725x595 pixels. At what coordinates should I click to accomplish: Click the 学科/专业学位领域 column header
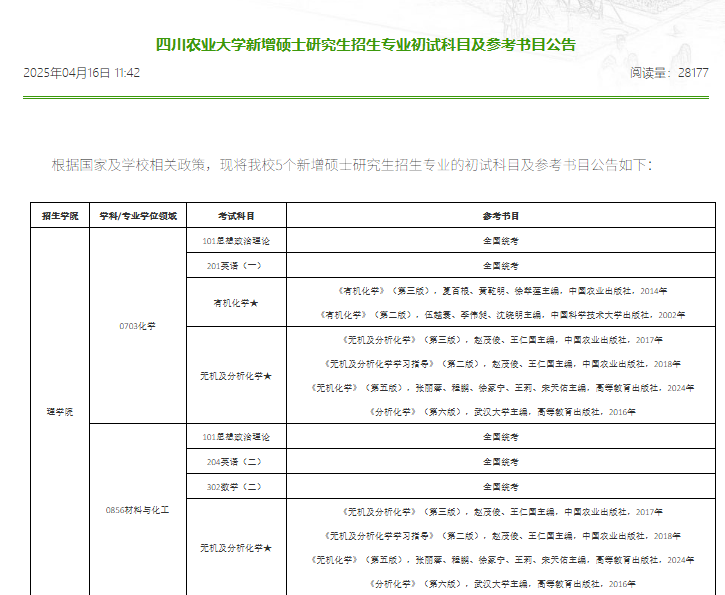point(138,216)
